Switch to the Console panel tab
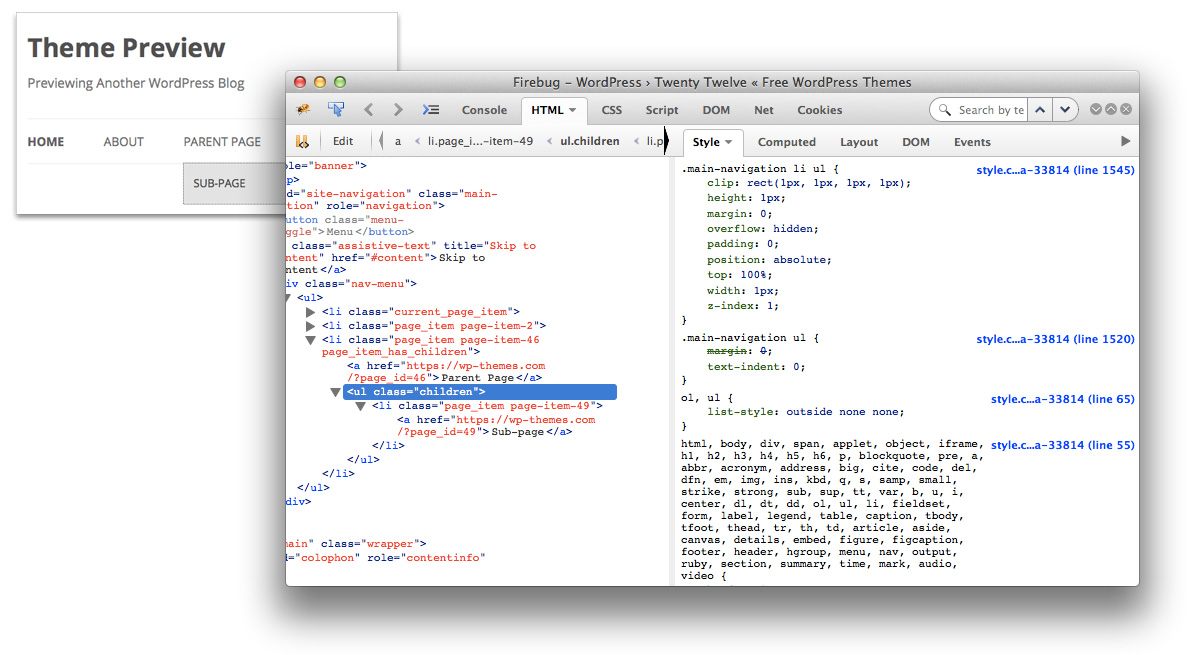The width and height of the screenshot is (1200, 655). coord(484,110)
